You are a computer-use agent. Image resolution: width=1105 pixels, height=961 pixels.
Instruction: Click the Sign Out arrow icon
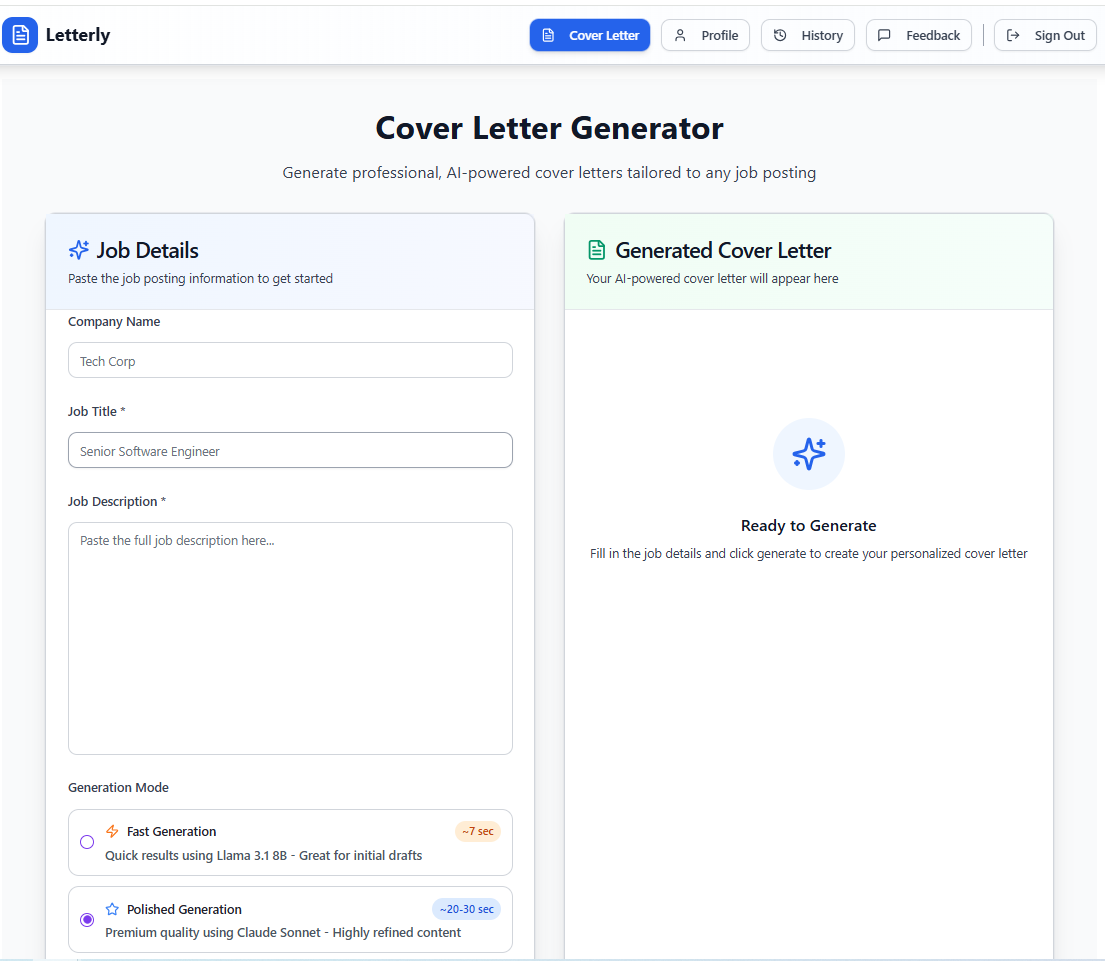click(x=1014, y=35)
